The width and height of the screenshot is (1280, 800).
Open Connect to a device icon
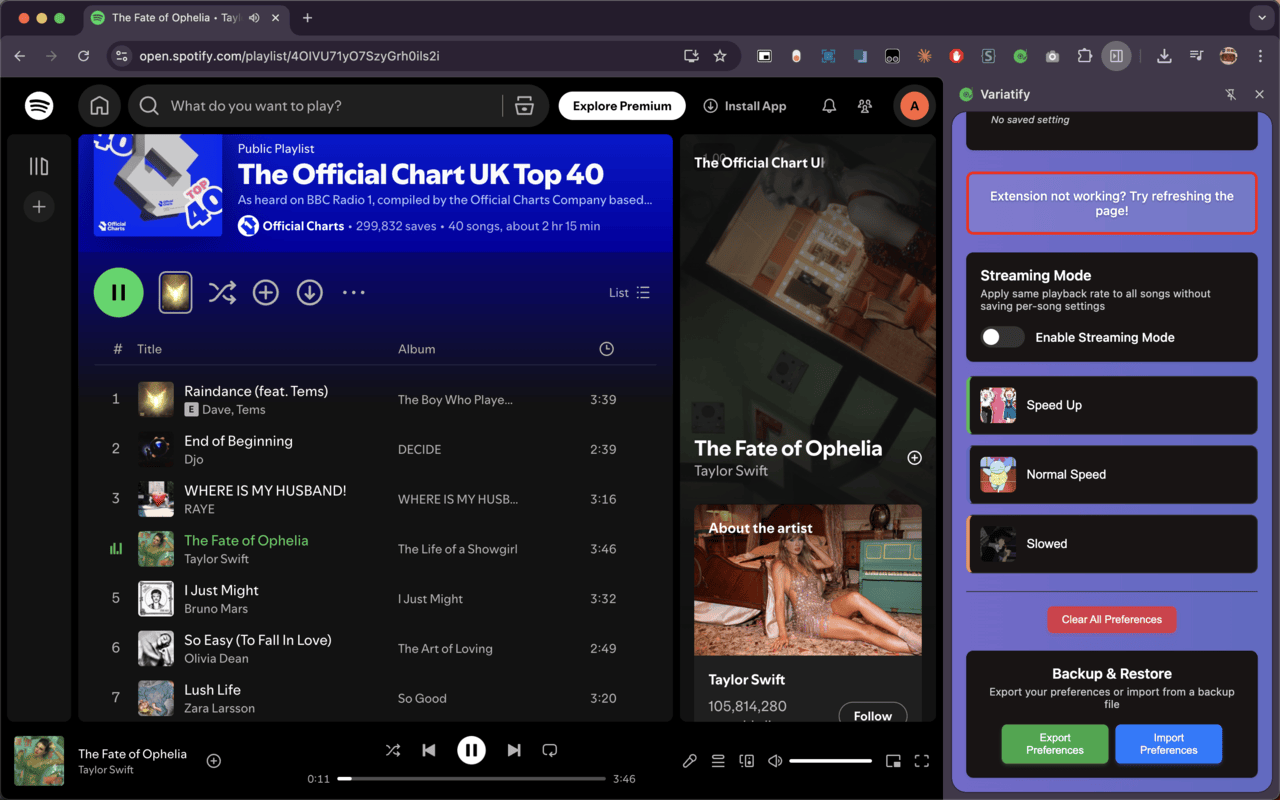pyautogui.click(x=746, y=761)
